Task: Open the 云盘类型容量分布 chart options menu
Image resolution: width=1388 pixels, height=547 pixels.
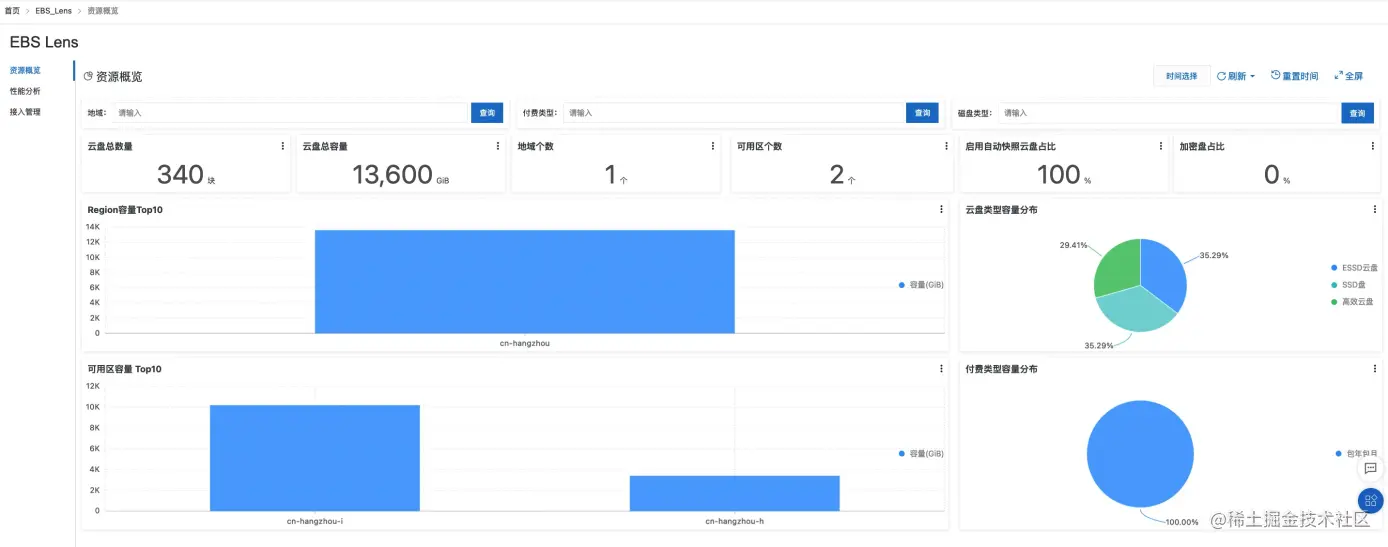Action: coord(1376,210)
